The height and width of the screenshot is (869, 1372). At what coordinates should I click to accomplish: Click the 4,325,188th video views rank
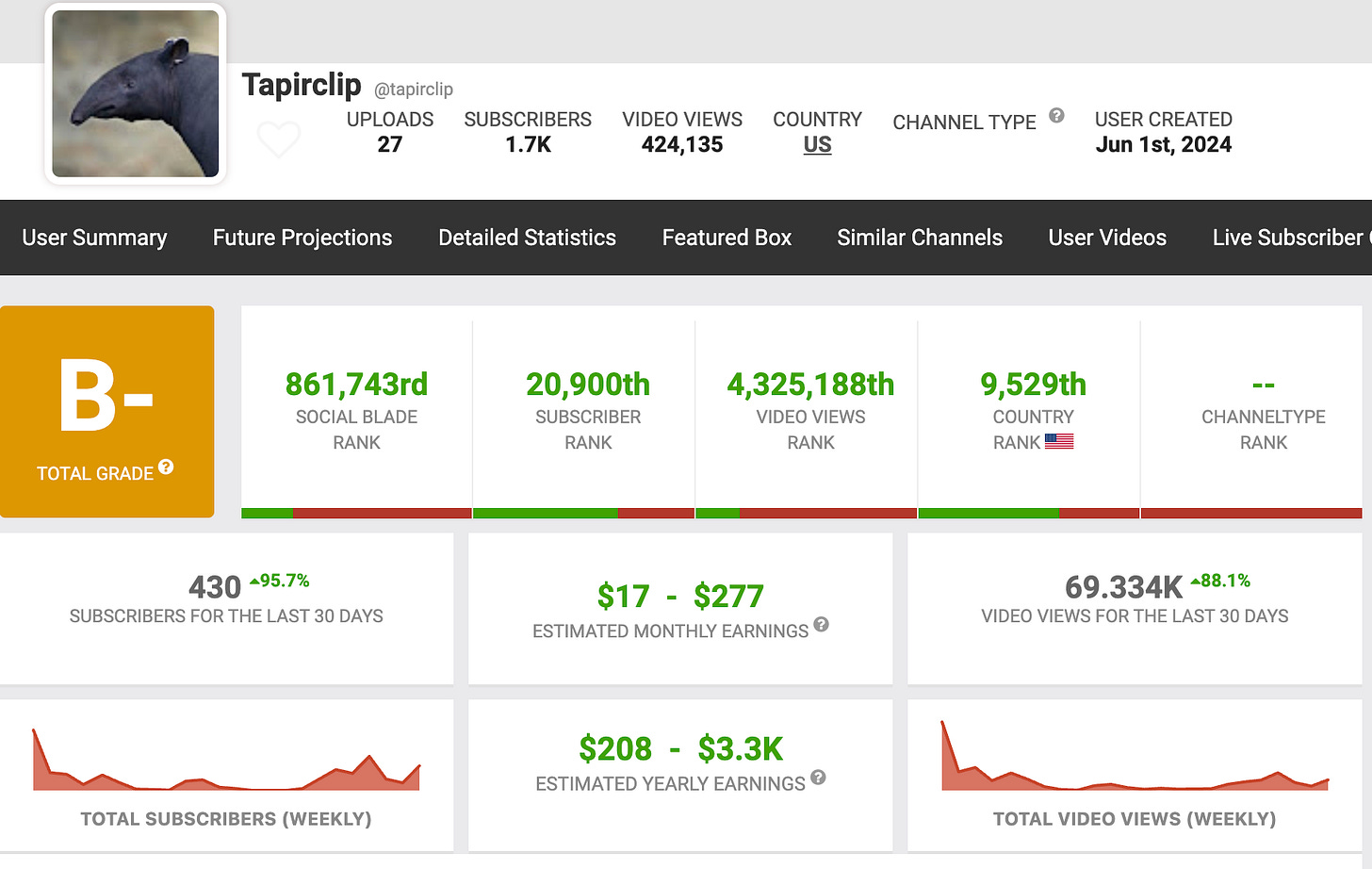(x=810, y=385)
